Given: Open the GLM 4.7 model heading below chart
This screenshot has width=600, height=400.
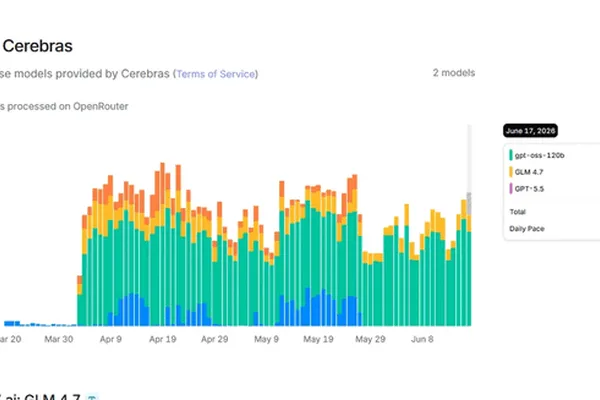Looking at the screenshot, I should click(42, 397).
